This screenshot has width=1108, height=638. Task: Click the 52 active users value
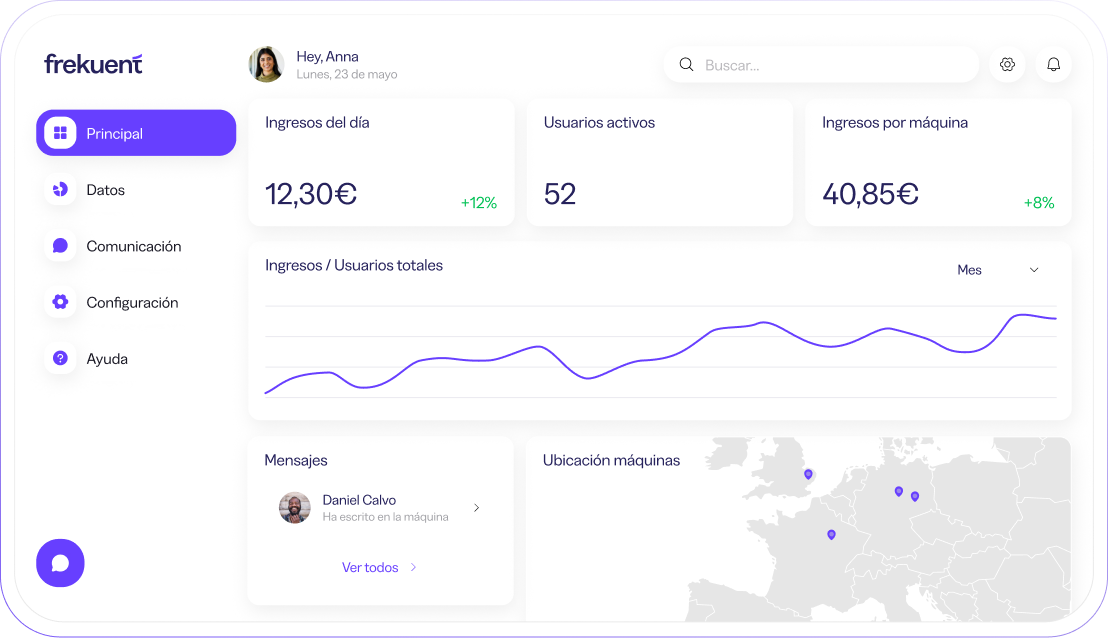click(560, 194)
